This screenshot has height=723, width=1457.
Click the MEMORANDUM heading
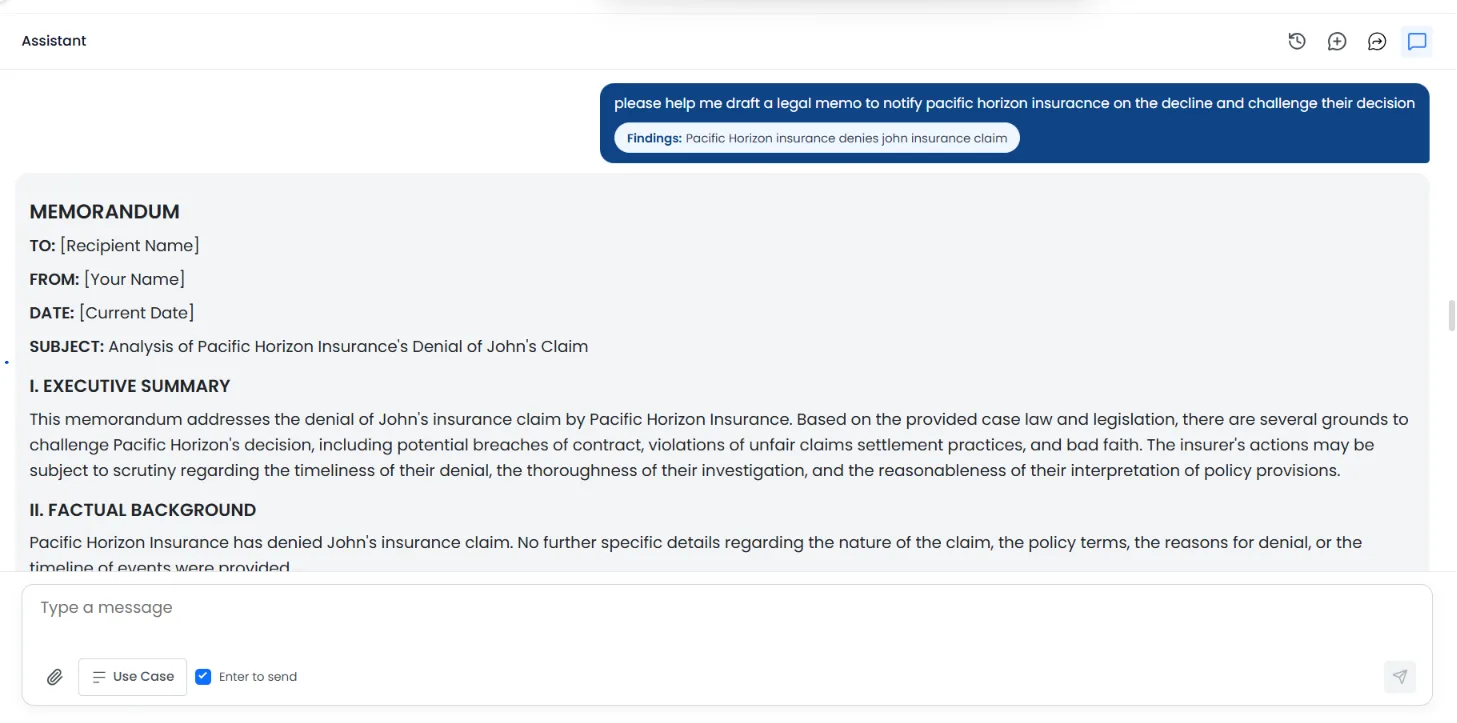pos(105,212)
